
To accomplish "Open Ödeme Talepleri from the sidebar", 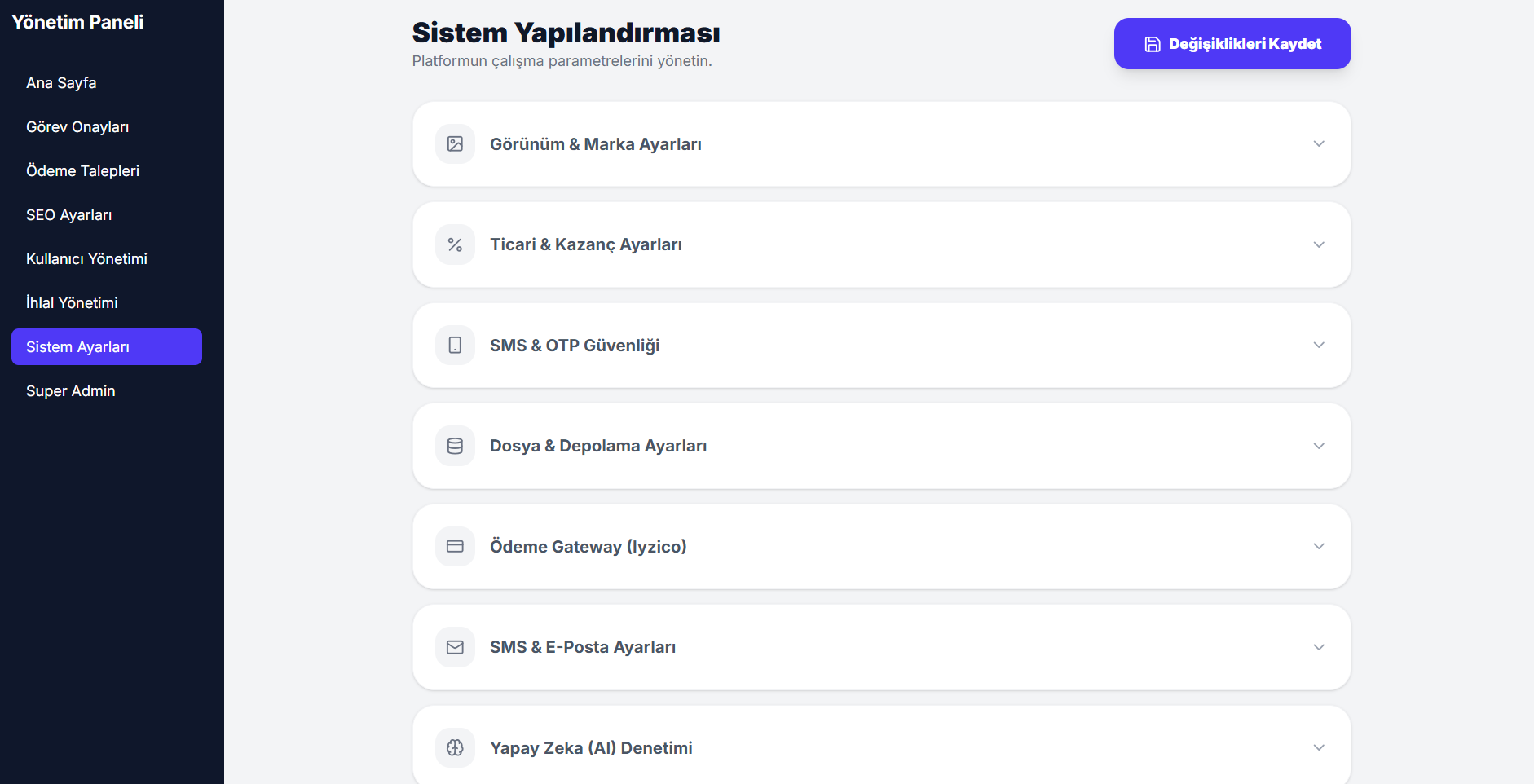I will point(82,171).
